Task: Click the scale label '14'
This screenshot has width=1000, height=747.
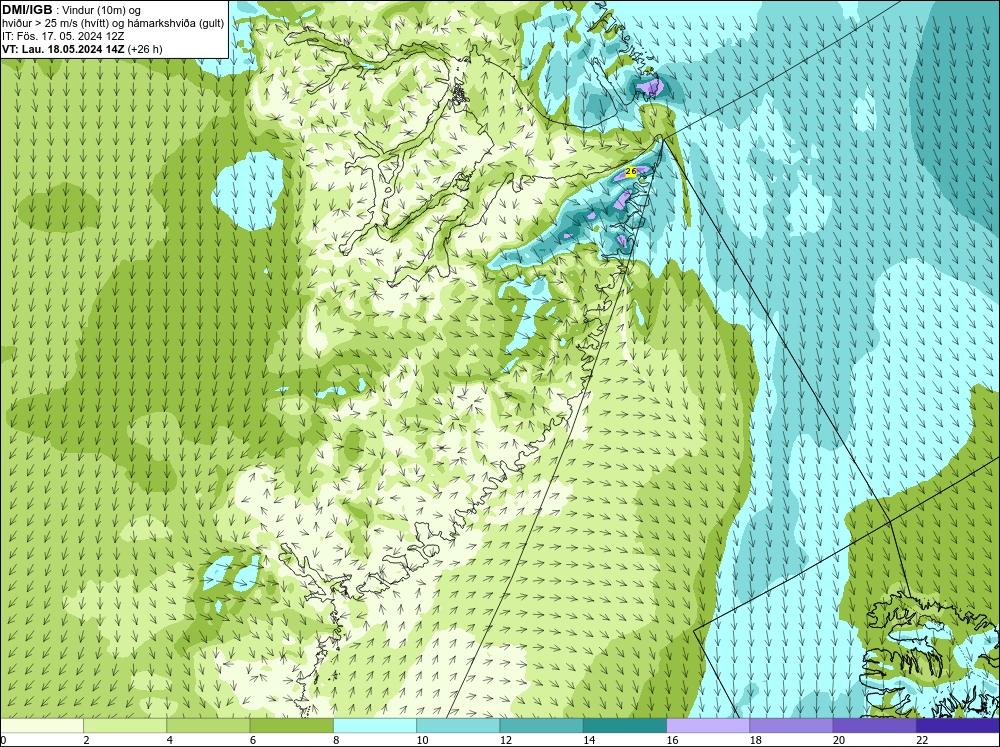Action: [589, 740]
